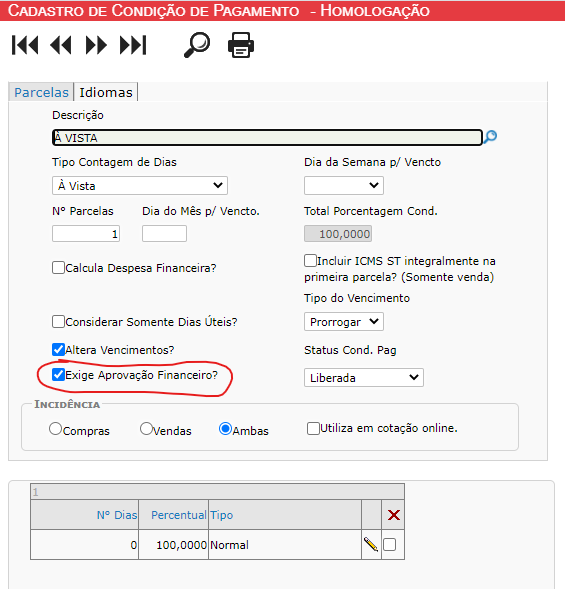Viewport: 565px width, 589px height.
Task: Click the lookup magnifier beside Descrição field
Action: click(490, 137)
